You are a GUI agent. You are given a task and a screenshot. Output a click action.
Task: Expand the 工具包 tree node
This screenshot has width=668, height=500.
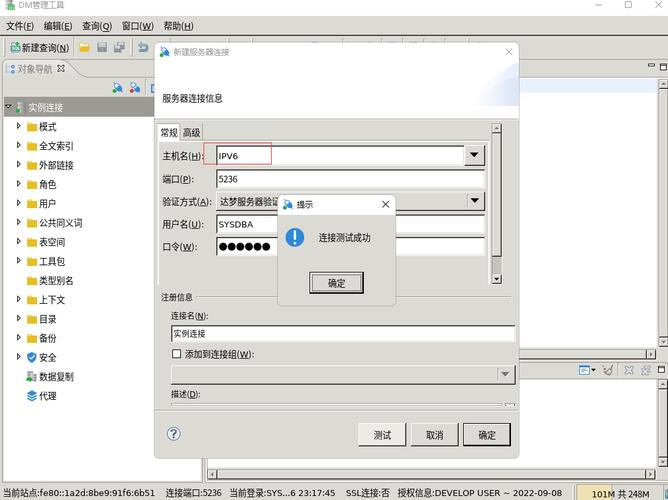point(18,260)
